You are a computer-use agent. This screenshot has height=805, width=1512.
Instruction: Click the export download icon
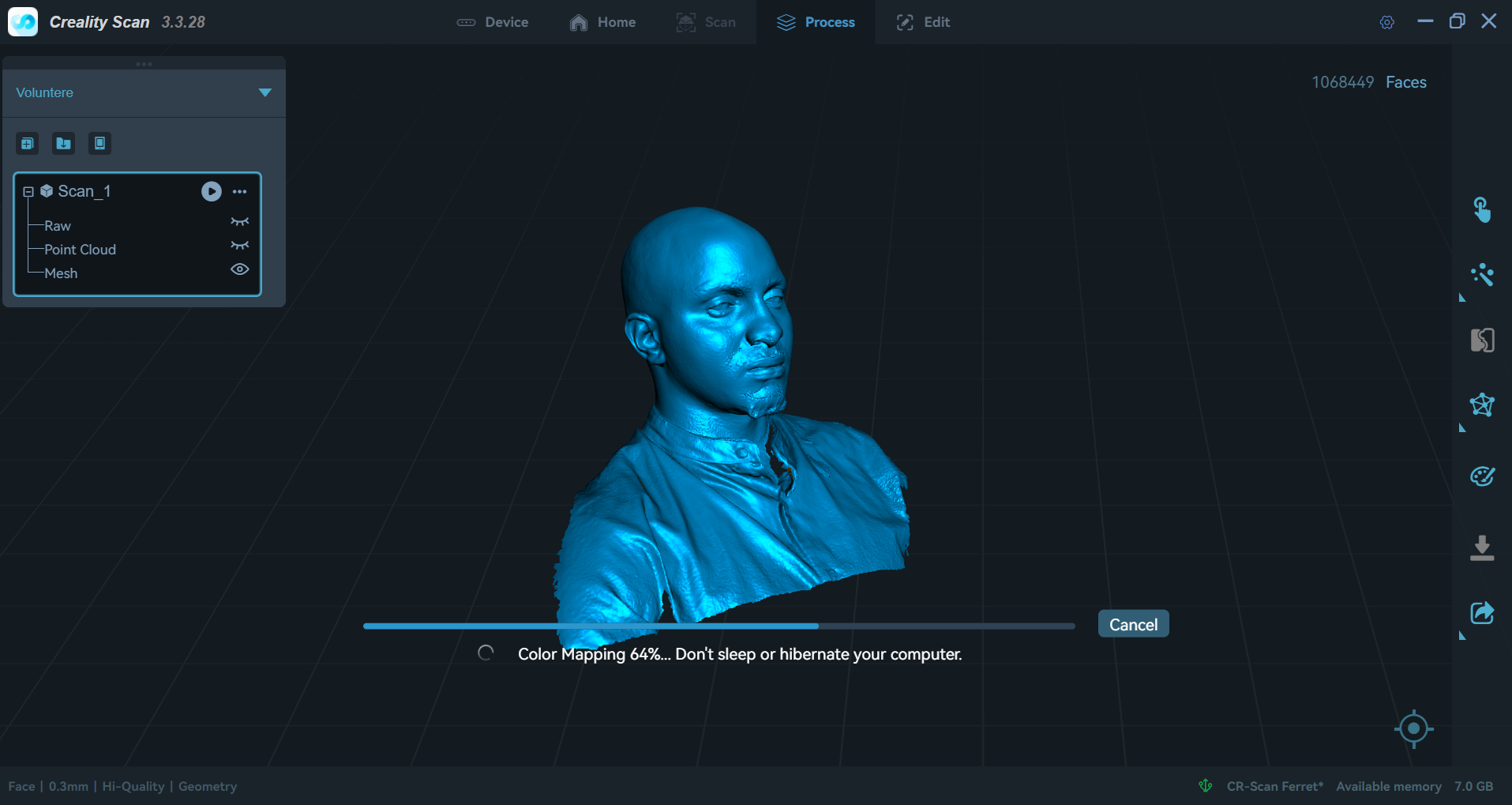click(x=1482, y=547)
